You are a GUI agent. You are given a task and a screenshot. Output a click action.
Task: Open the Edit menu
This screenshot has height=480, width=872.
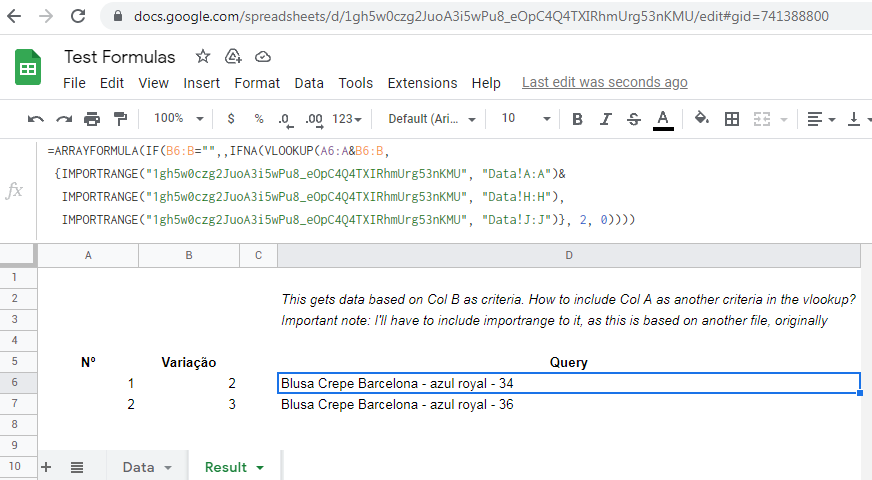[x=112, y=83]
